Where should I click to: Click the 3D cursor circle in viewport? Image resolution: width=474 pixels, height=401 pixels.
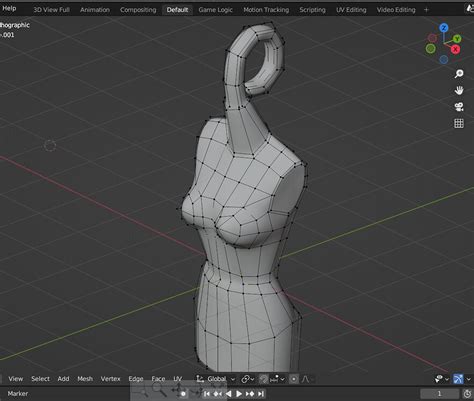click(x=50, y=146)
